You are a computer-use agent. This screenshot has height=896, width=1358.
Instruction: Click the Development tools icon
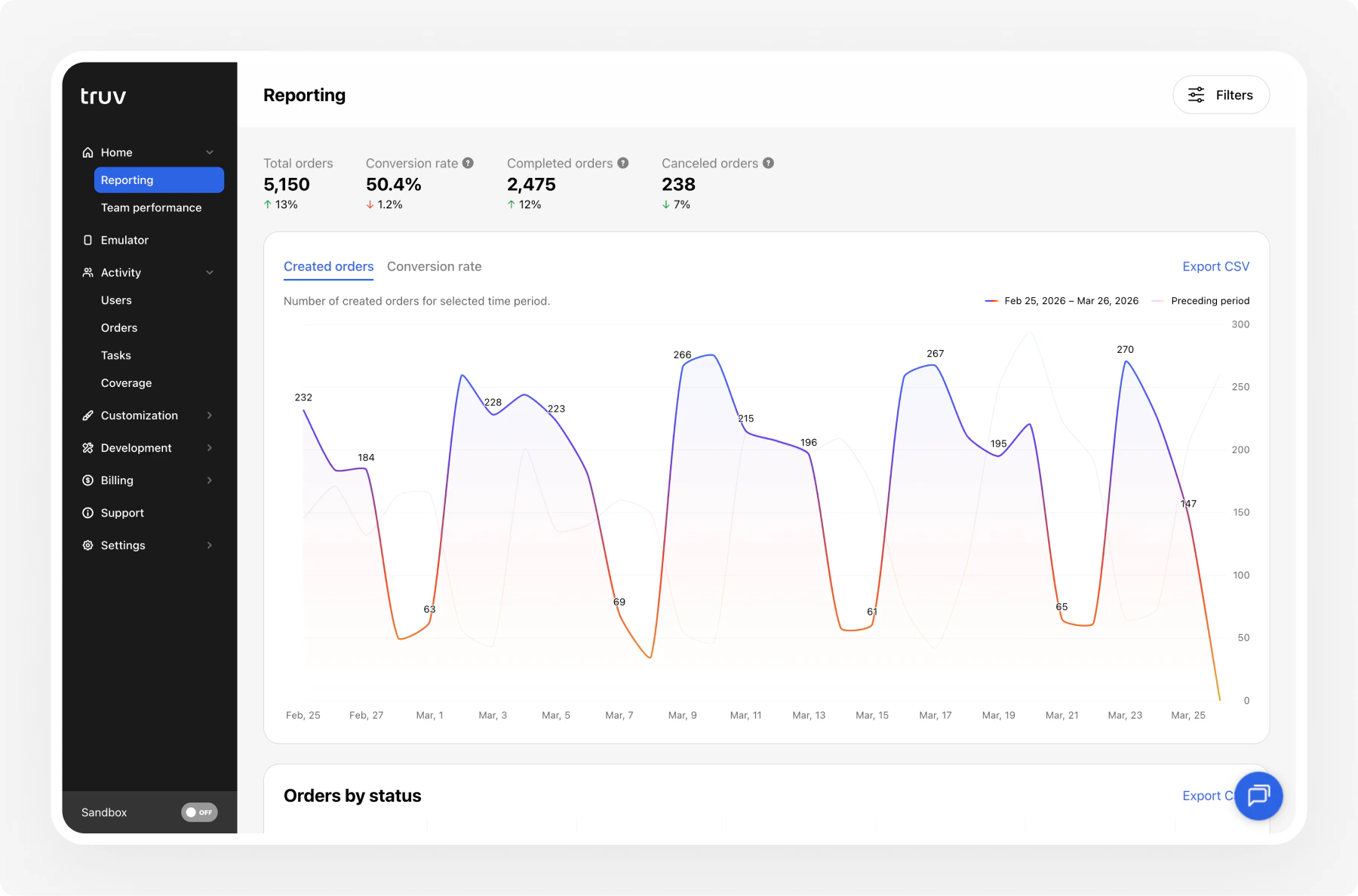point(88,447)
